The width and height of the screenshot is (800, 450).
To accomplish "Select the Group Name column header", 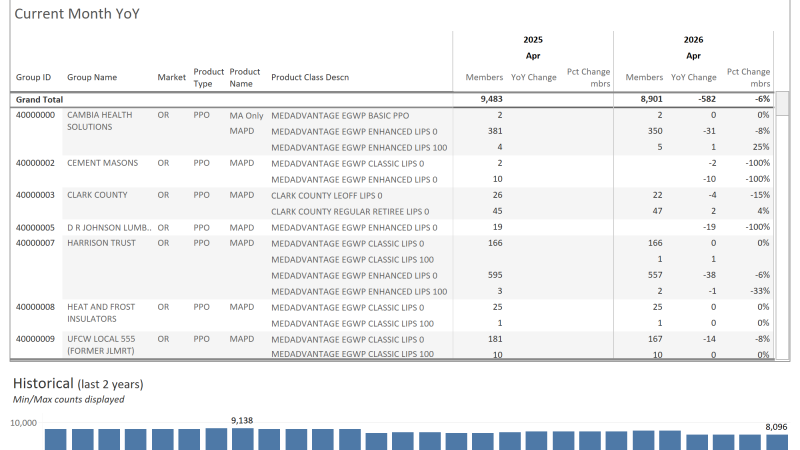I will coord(92,77).
